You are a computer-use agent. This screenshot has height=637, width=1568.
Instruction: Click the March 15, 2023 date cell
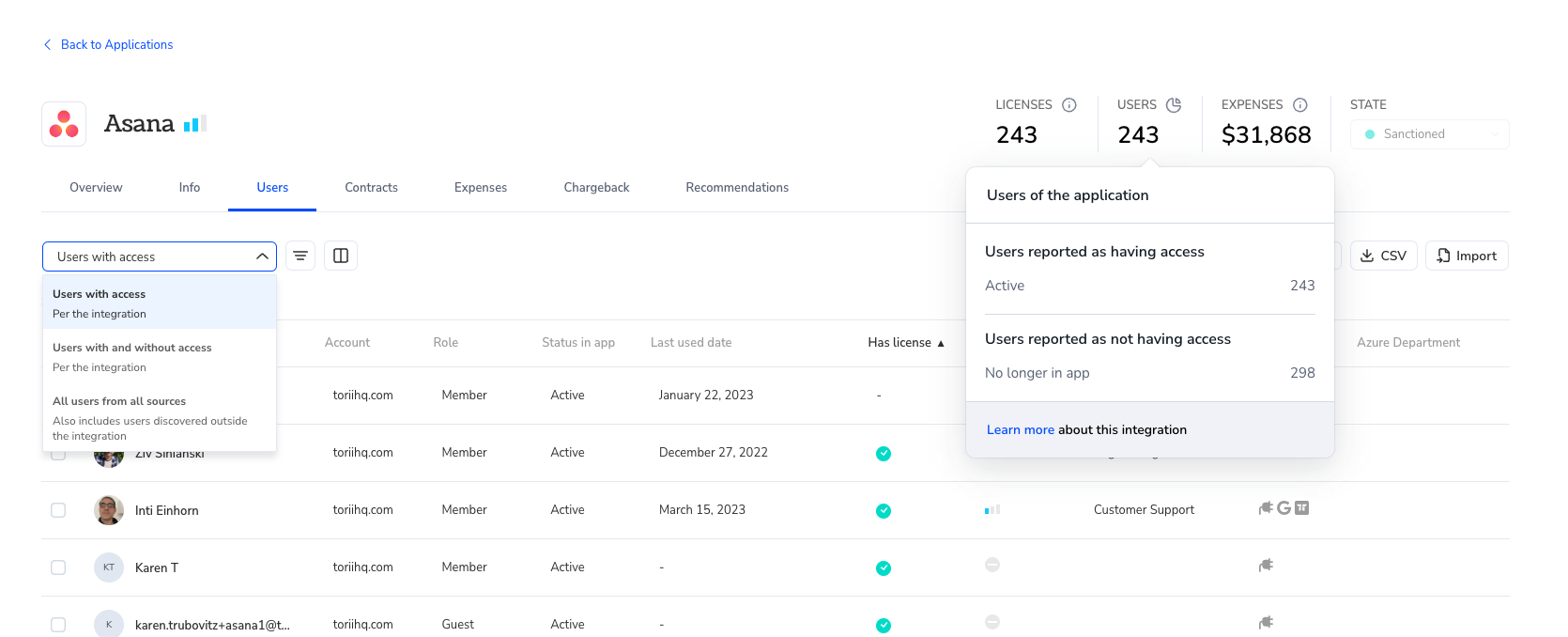(702, 510)
